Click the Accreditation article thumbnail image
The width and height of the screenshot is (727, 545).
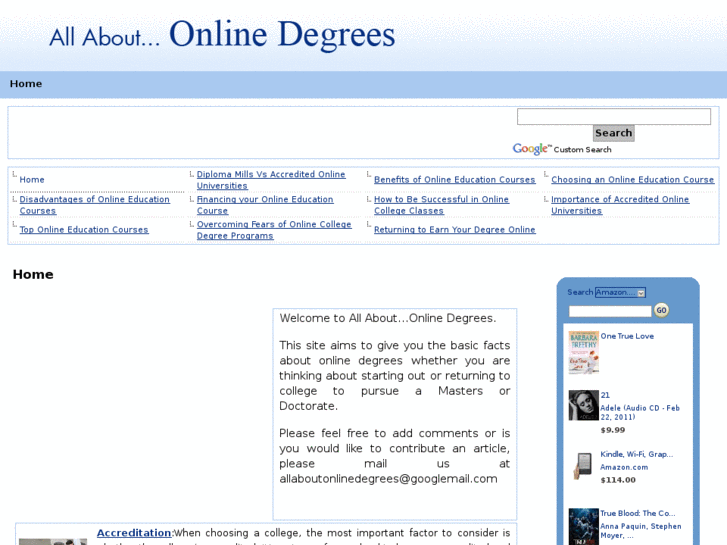click(53, 542)
